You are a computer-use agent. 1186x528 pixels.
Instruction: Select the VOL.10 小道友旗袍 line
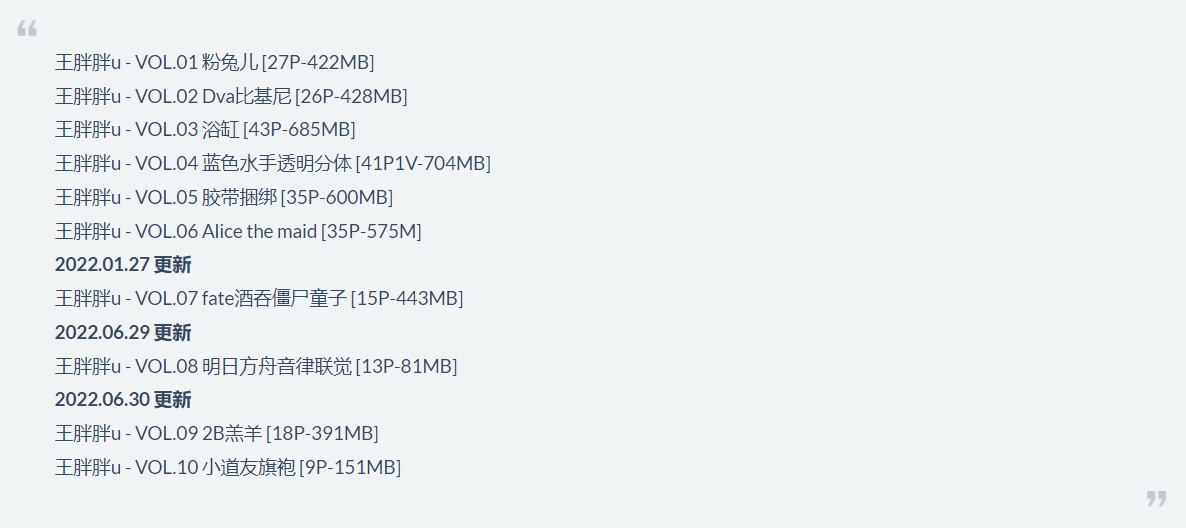pos(228,467)
